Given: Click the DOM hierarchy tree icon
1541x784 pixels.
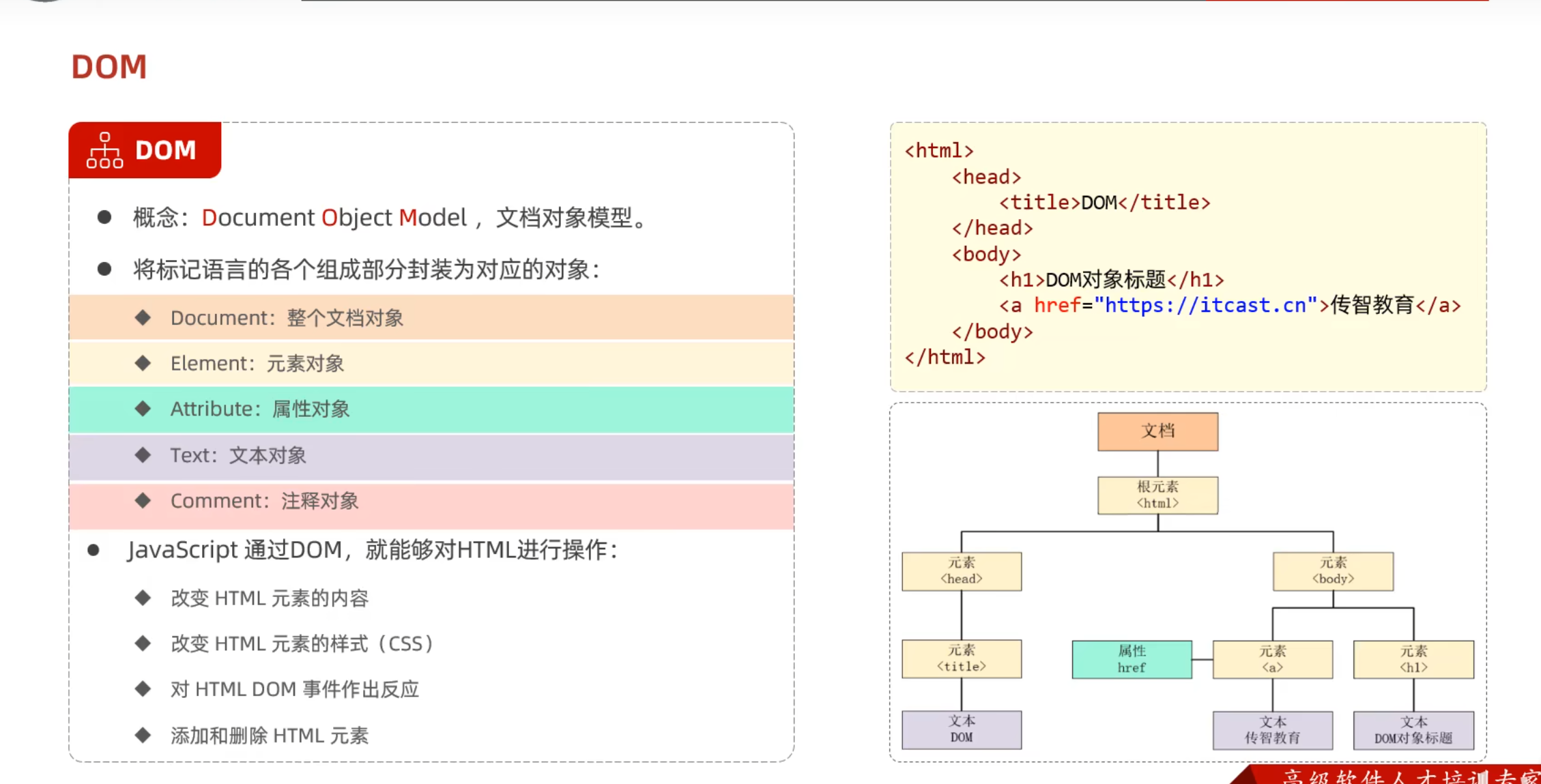Looking at the screenshot, I should [104, 150].
